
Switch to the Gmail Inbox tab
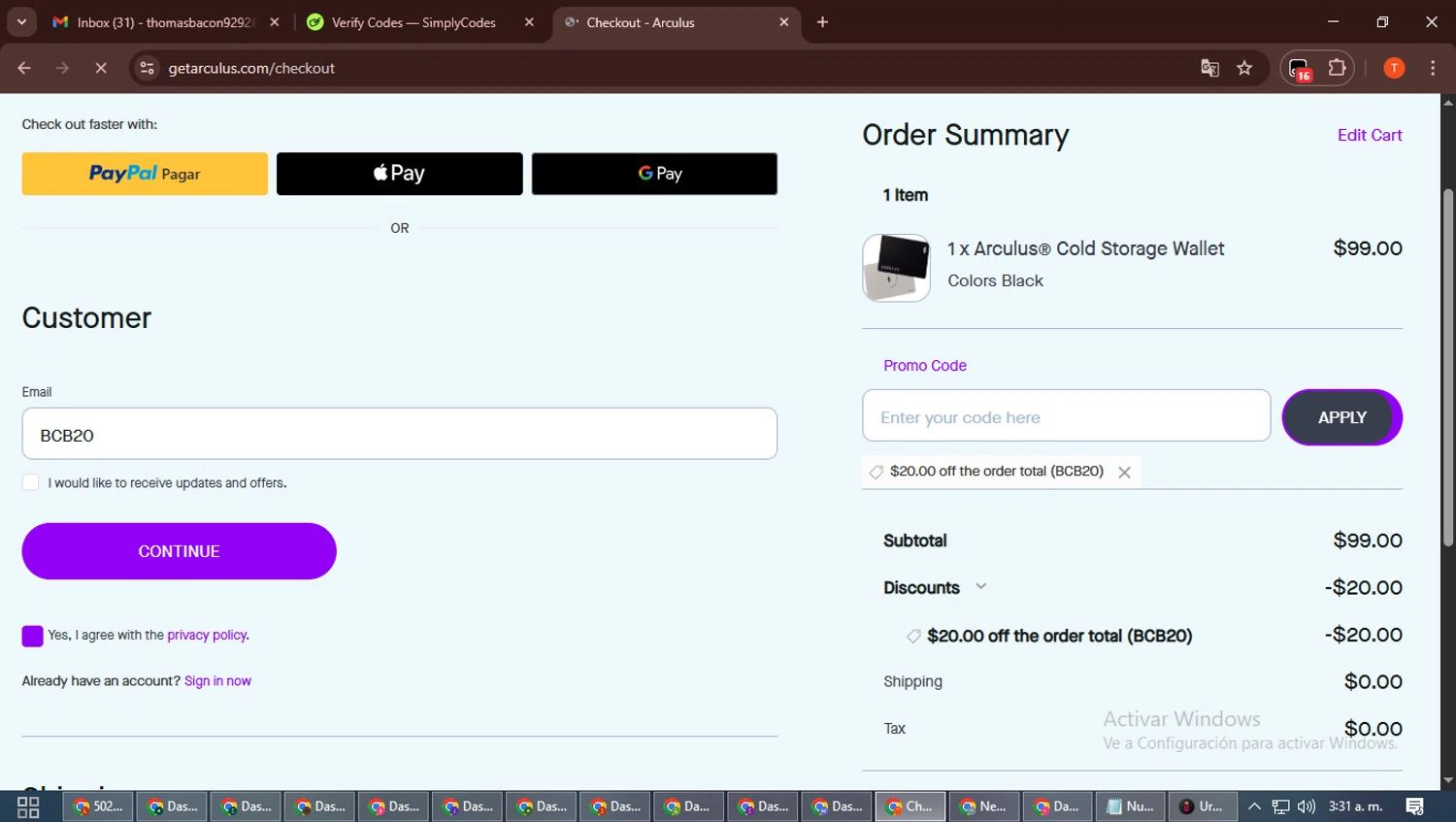point(165,22)
